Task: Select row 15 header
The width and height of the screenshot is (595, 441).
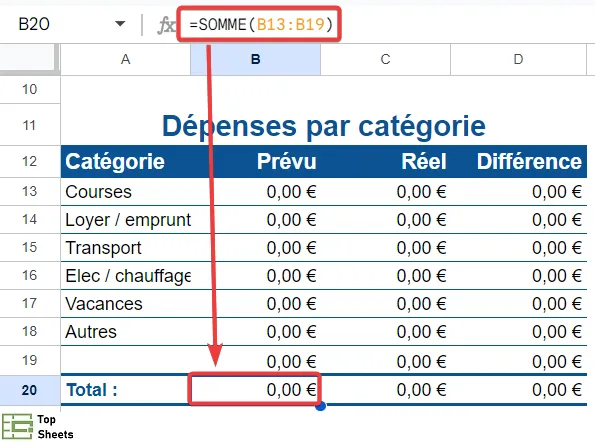Action: click(30, 248)
